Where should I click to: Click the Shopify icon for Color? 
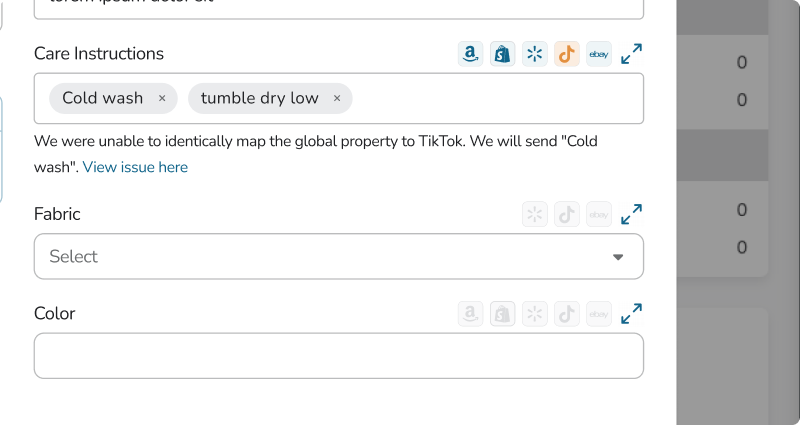click(503, 314)
